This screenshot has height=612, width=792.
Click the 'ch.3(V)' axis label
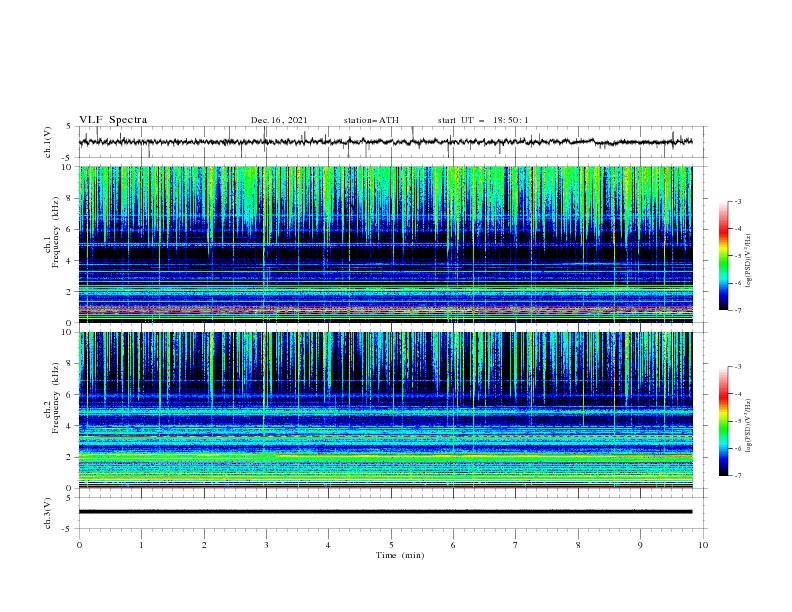click(48, 513)
